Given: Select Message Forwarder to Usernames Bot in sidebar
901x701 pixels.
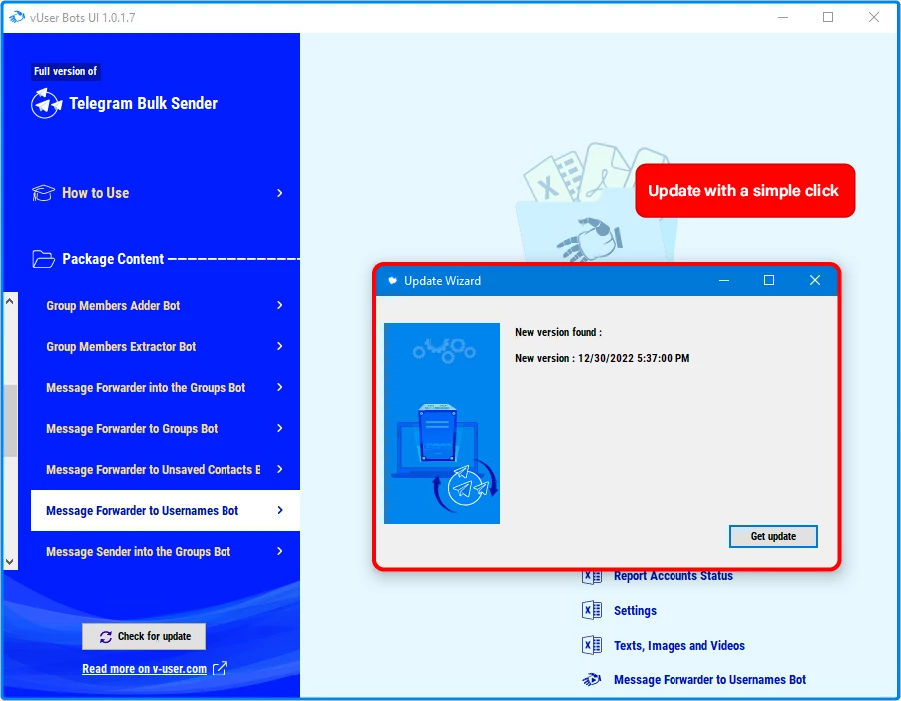Looking at the screenshot, I should point(165,511).
